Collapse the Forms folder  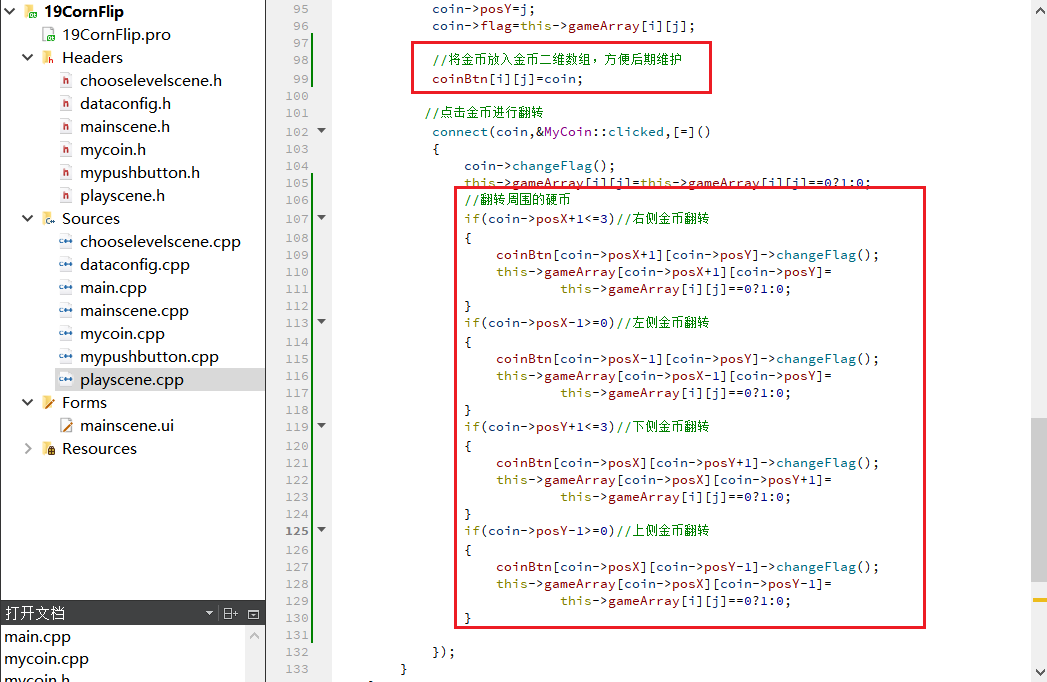(x=27, y=402)
